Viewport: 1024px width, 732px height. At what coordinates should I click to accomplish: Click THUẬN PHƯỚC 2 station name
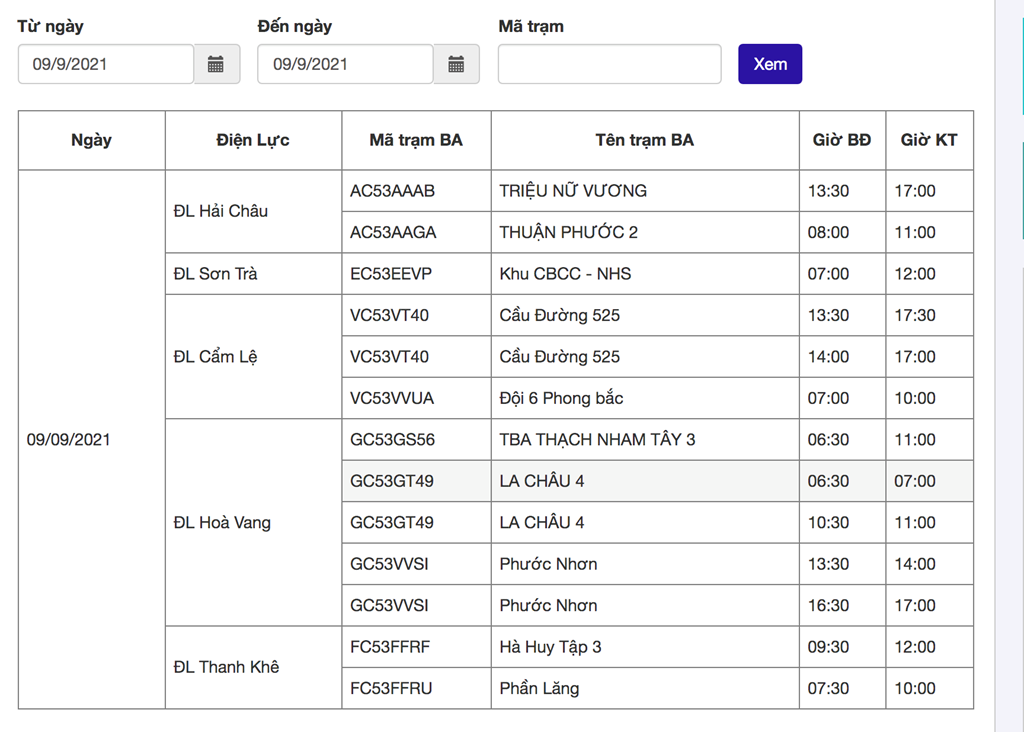click(568, 232)
